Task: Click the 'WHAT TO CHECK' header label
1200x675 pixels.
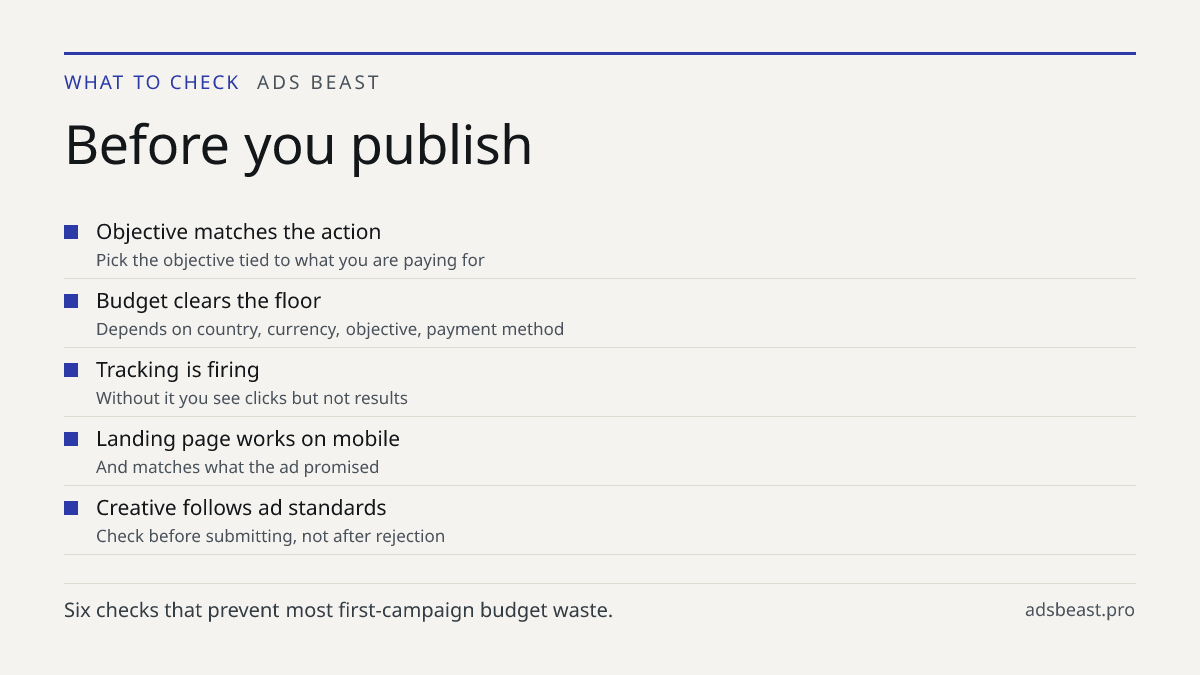Action: tap(152, 83)
